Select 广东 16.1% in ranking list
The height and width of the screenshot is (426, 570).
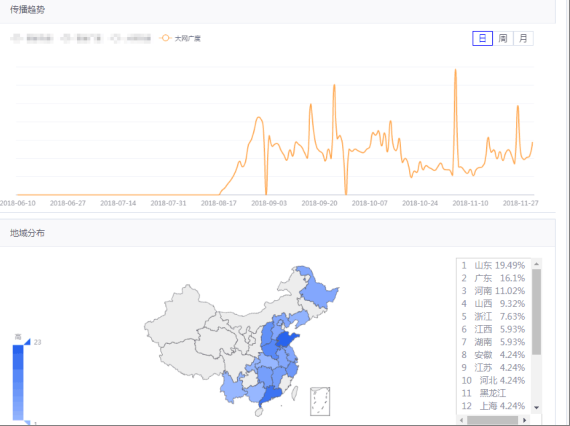tap(493, 278)
